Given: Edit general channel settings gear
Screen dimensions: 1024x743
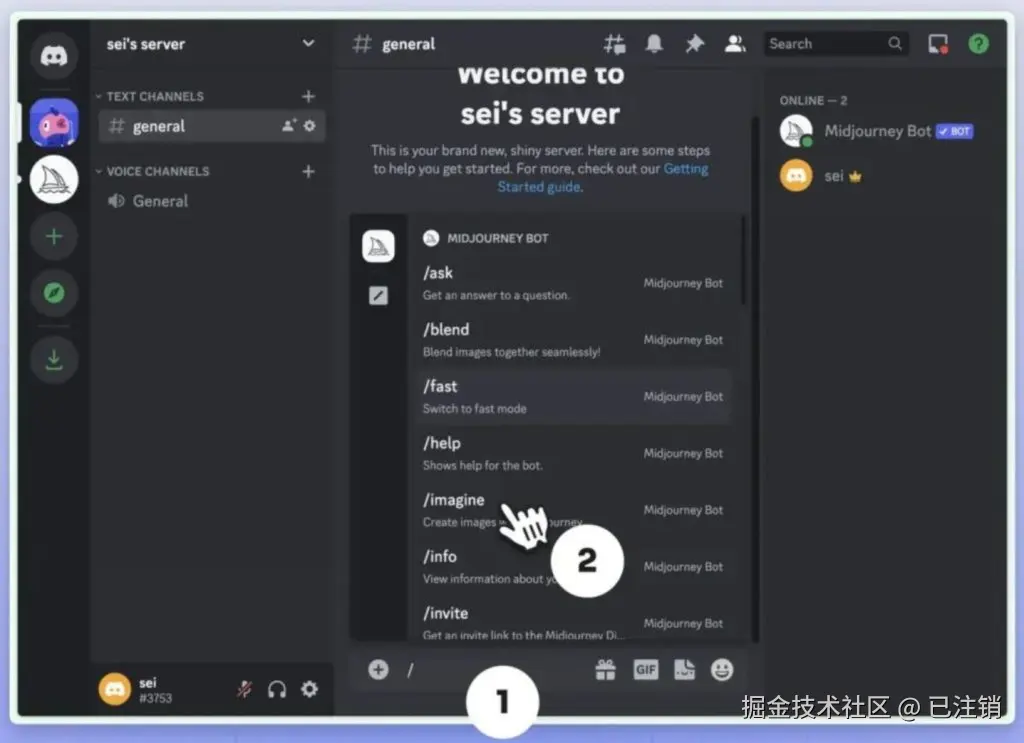Looking at the screenshot, I should tap(310, 125).
